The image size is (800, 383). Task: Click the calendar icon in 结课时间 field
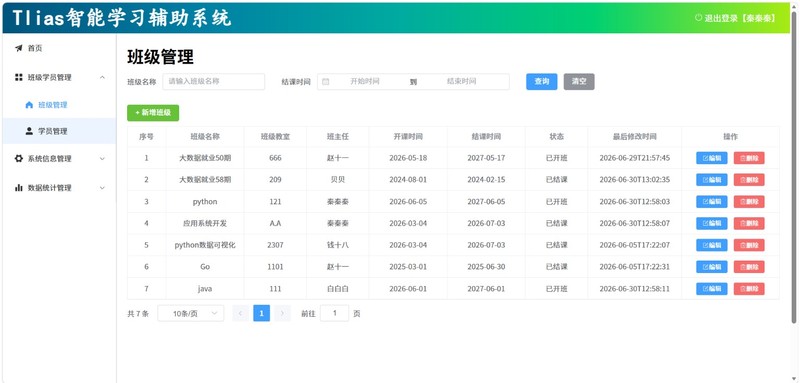tap(326, 82)
